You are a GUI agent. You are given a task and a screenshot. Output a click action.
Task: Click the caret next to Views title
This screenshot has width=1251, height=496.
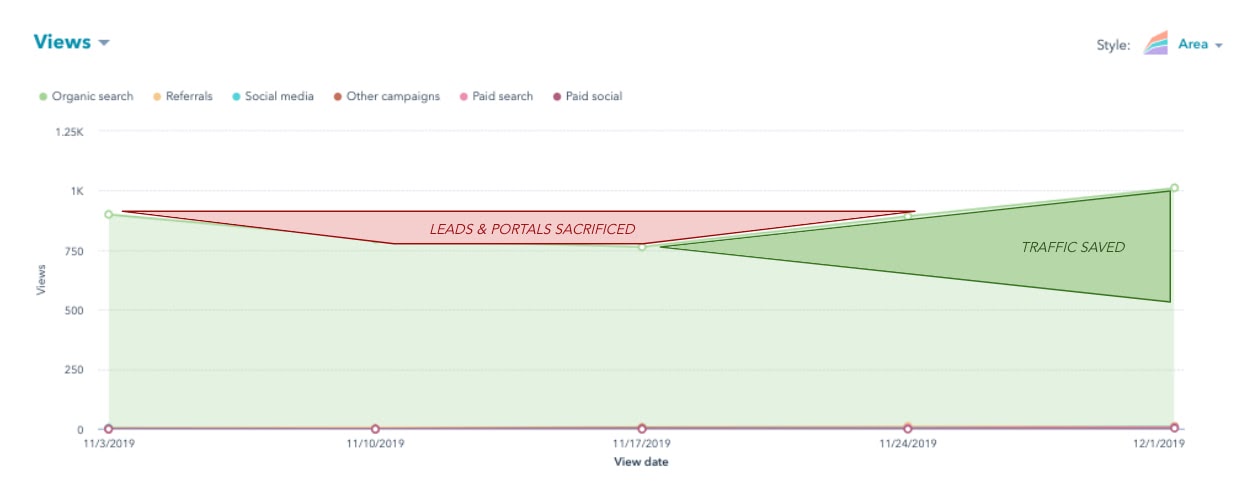104,43
